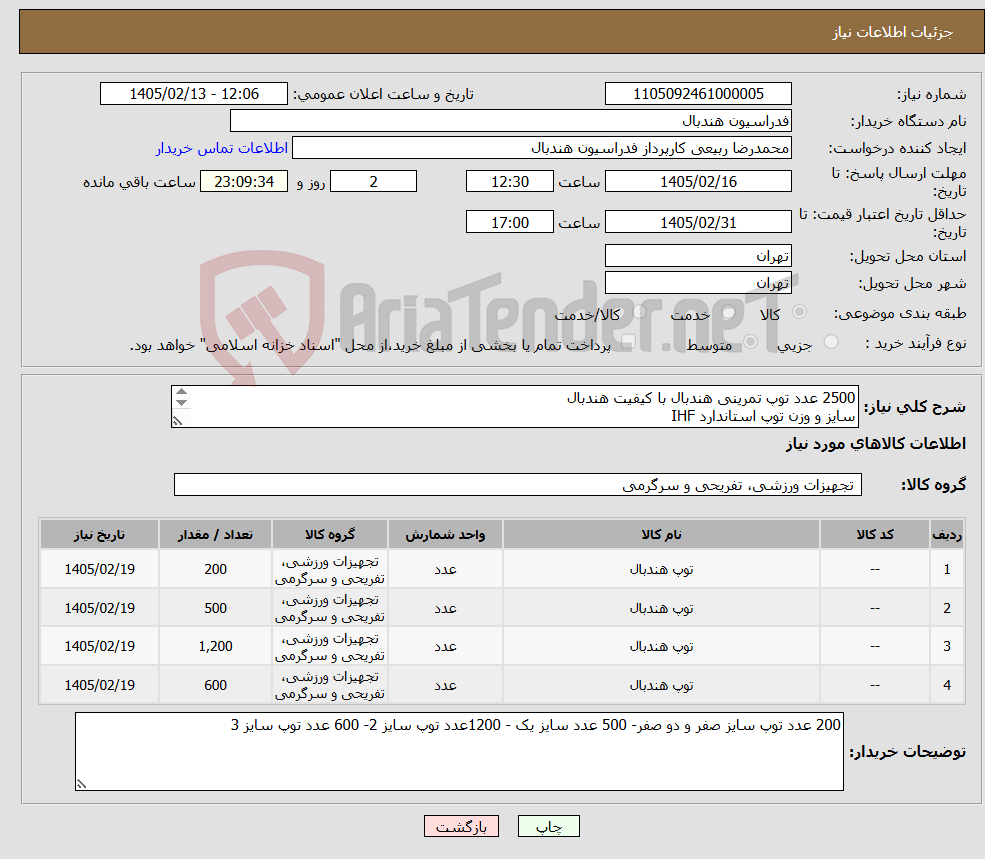The image size is (985, 859).
Task: Click the تاریخ نیاز column header
Action: tap(99, 534)
